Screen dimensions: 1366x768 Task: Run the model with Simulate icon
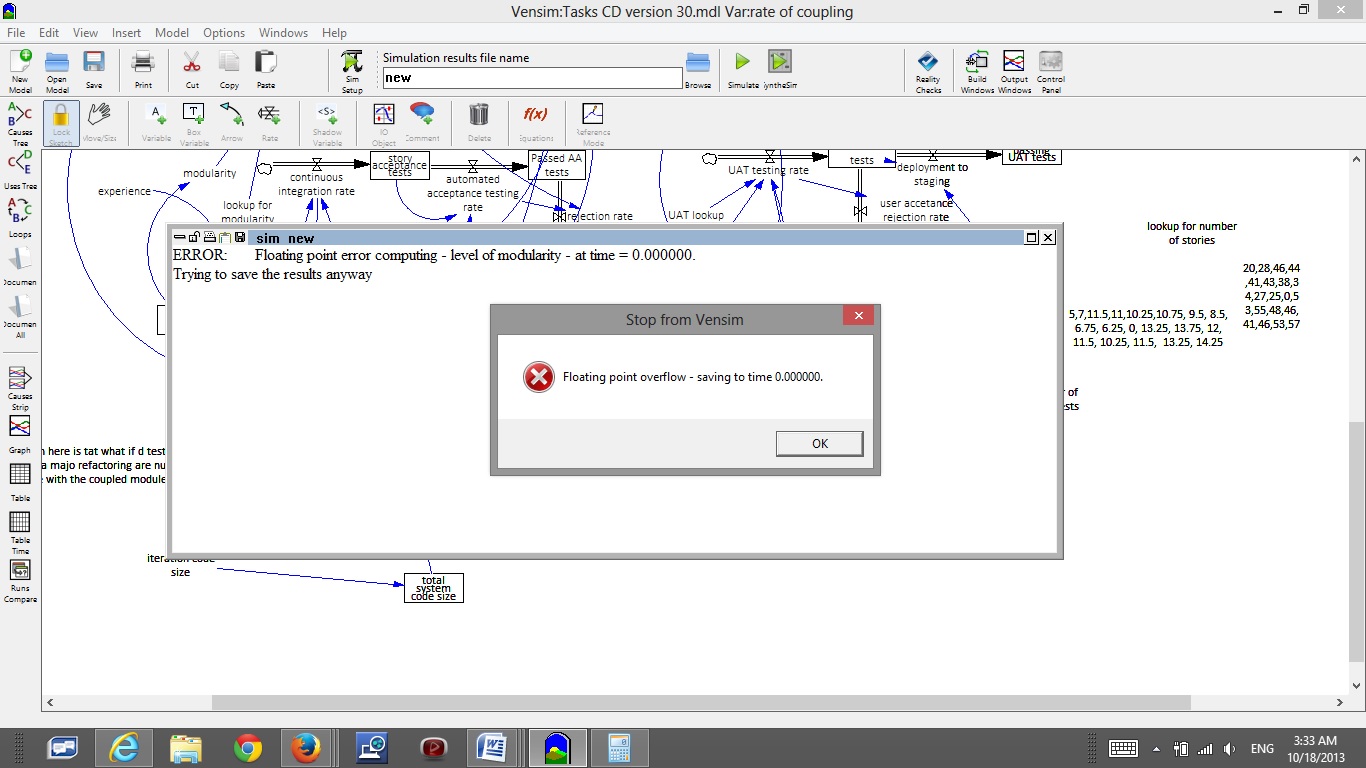(x=742, y=70)
